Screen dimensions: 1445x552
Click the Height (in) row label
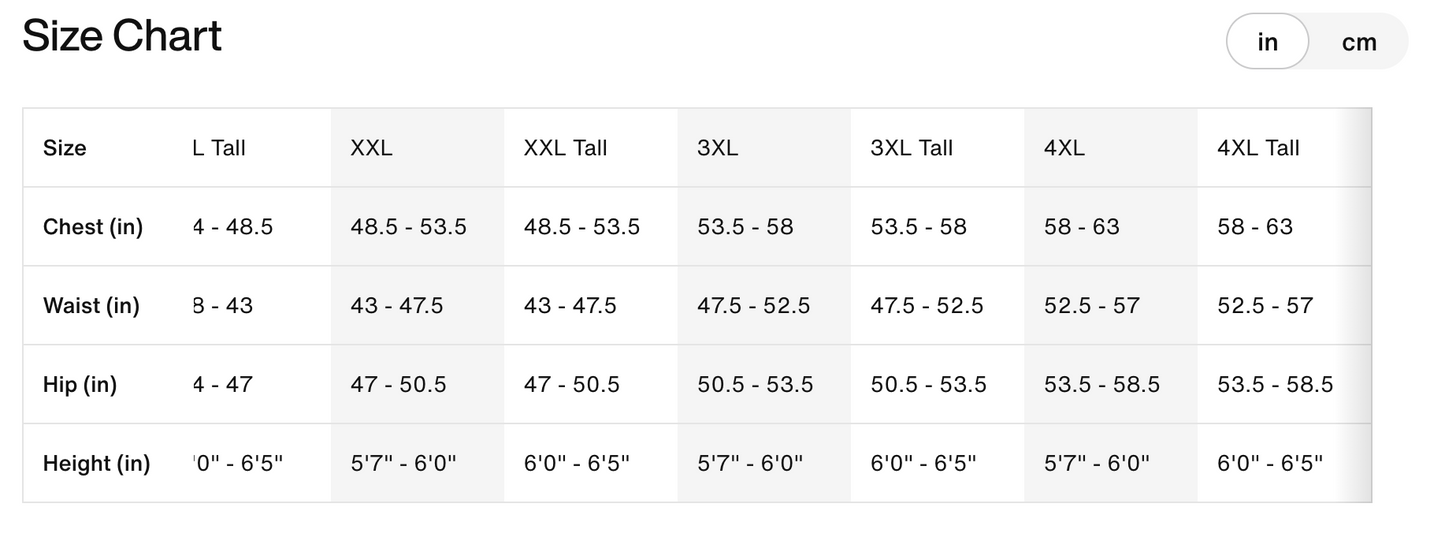96,463
